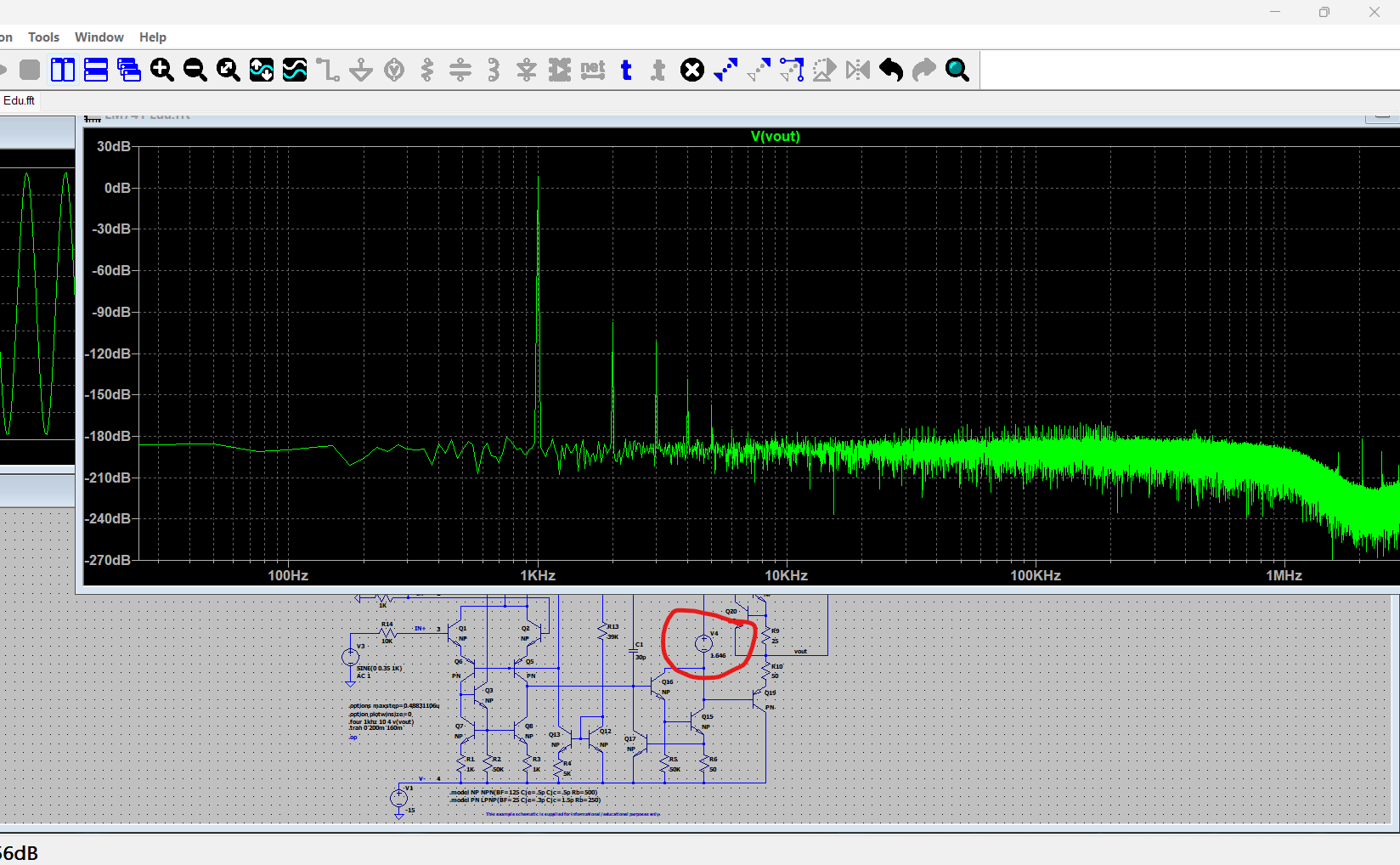This screenshot has height=865, width=1400.
Task: Select the Place capacitor tool
Action: 460,70
